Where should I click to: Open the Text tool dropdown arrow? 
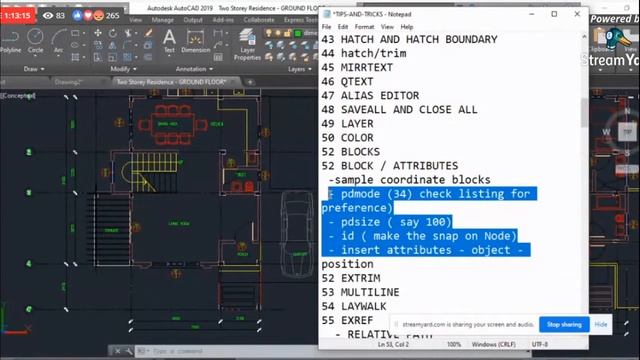pyautogui.click(x=169, y=56)
